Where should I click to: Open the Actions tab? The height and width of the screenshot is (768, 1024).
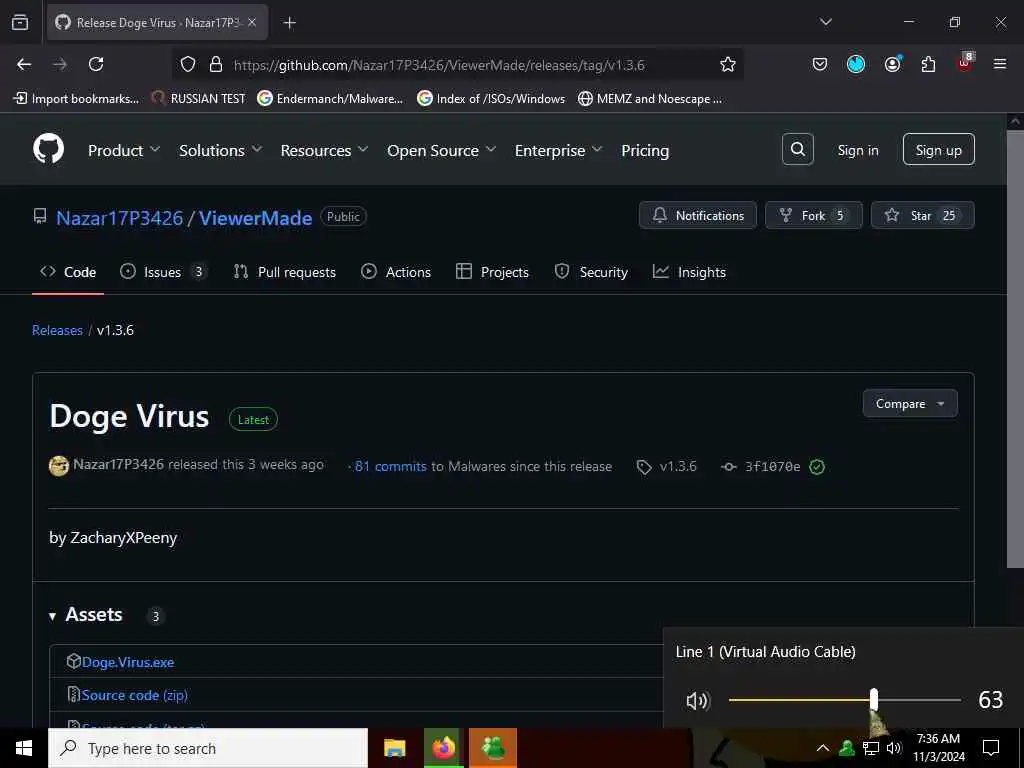(396, 272)
